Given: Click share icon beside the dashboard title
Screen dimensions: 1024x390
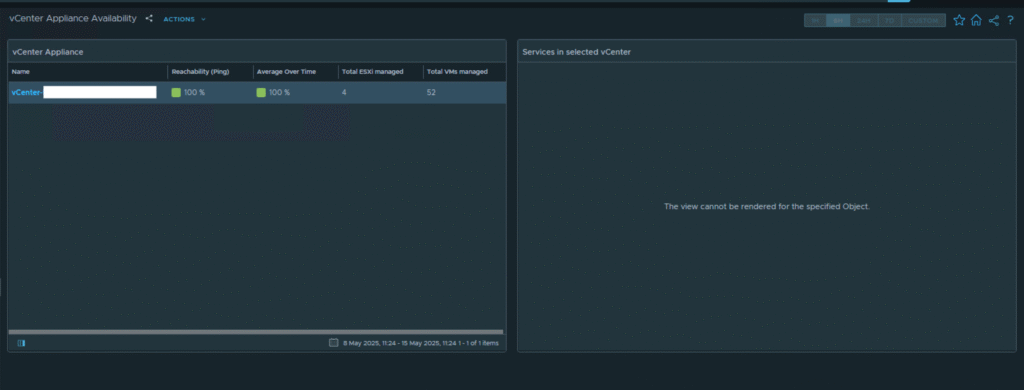Looking at the screenshot, I should pyautogui.click(x=149, y=19).
